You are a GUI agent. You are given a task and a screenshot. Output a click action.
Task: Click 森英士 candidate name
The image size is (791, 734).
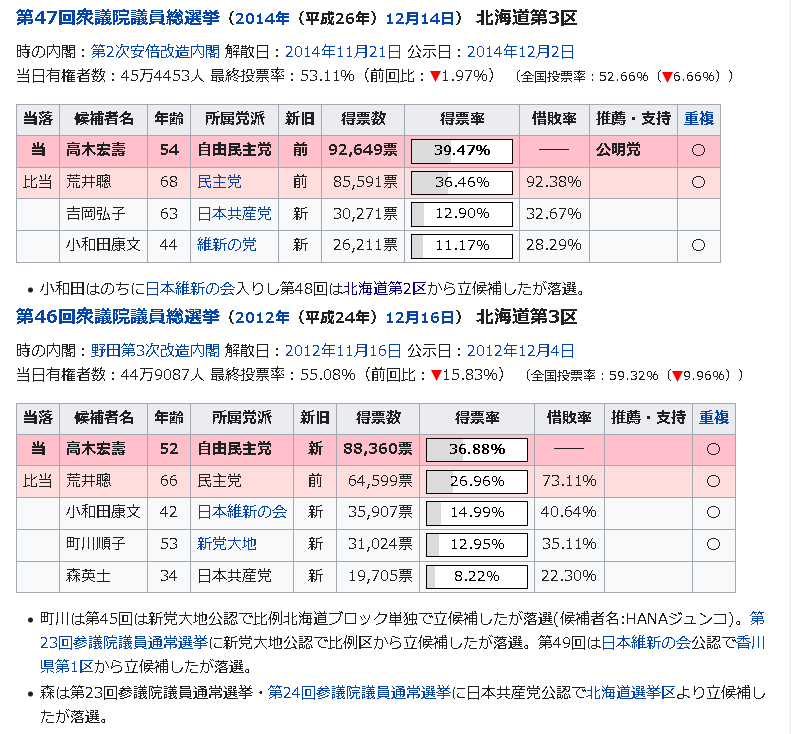[88, 576]
